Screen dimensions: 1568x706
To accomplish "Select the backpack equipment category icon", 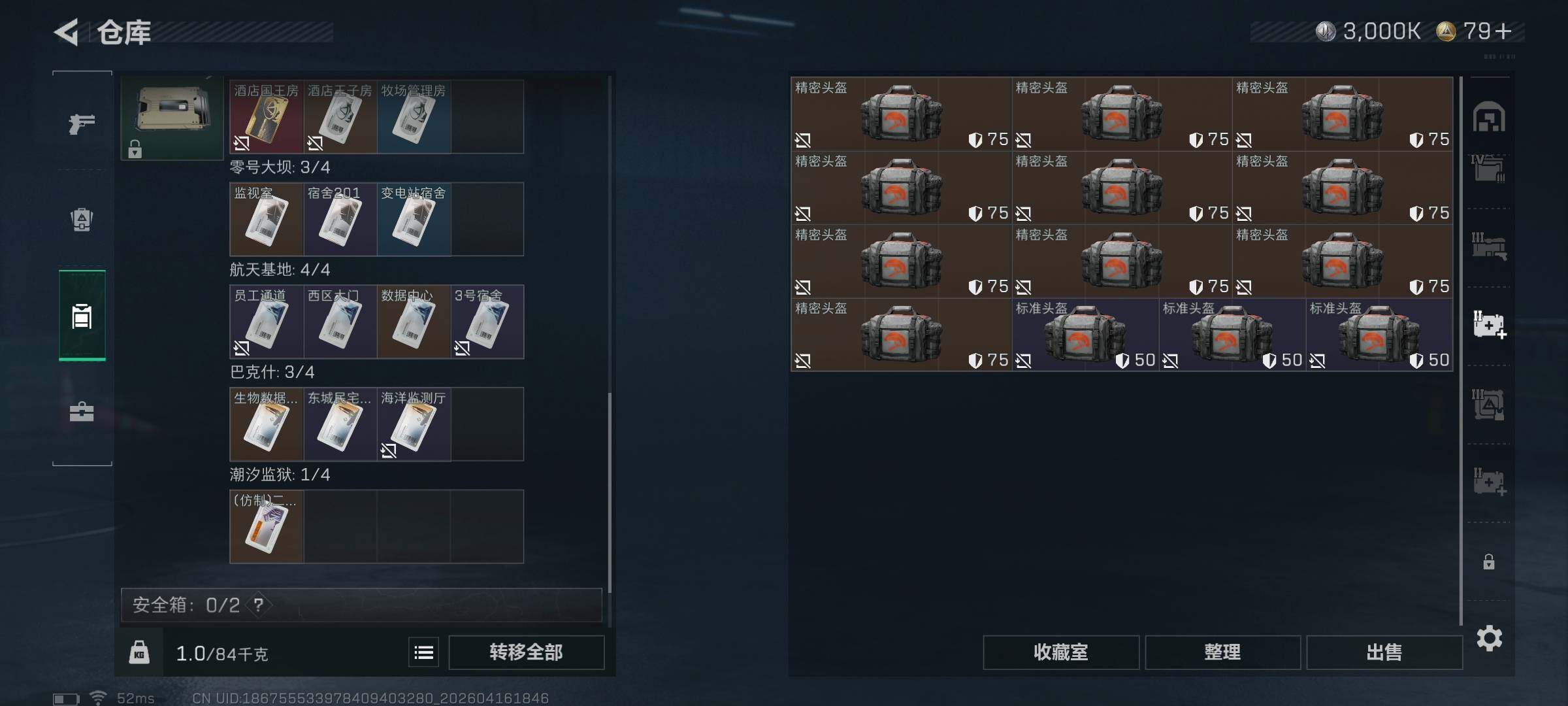I will [82, 220].
